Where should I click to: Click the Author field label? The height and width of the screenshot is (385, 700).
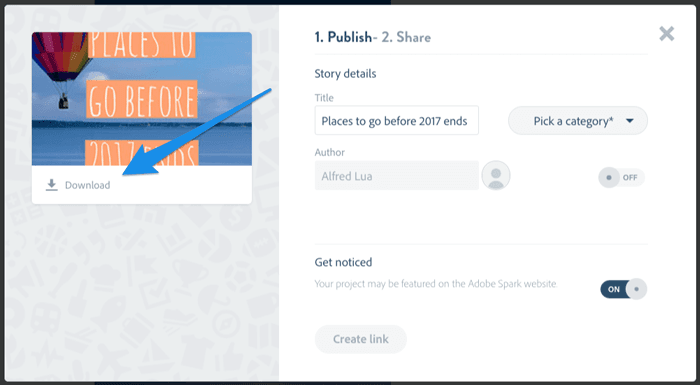329,152
